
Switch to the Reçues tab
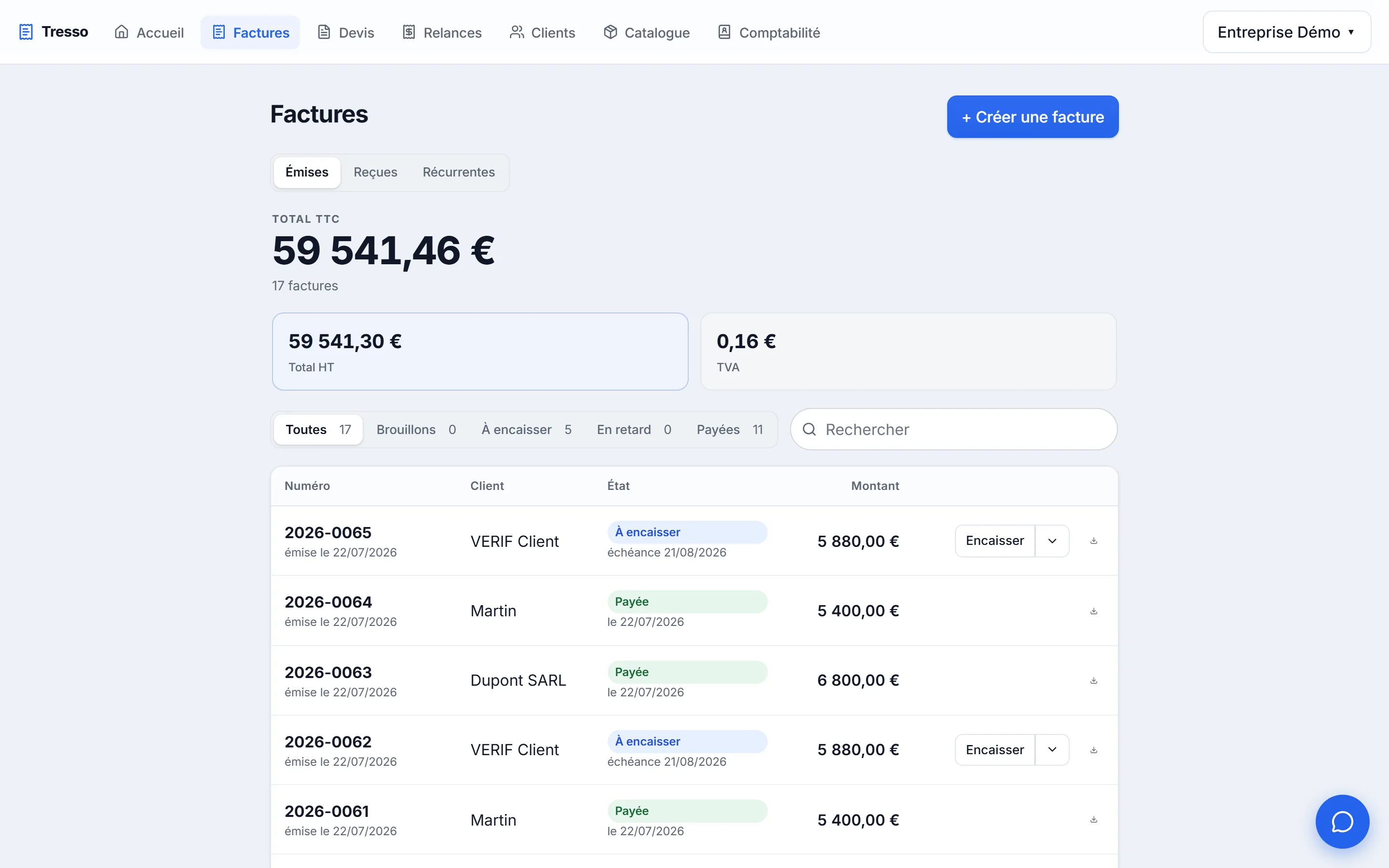(x=375, y=172)
